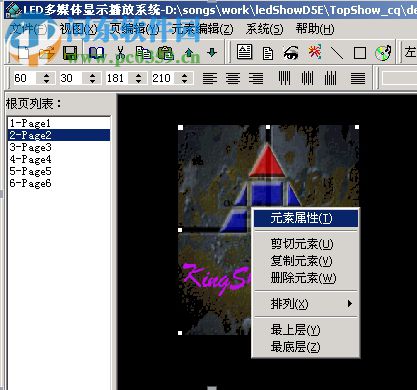Click the stepper arrows for value 181
This screenshot has height=390, width=417.
(139, 78)
